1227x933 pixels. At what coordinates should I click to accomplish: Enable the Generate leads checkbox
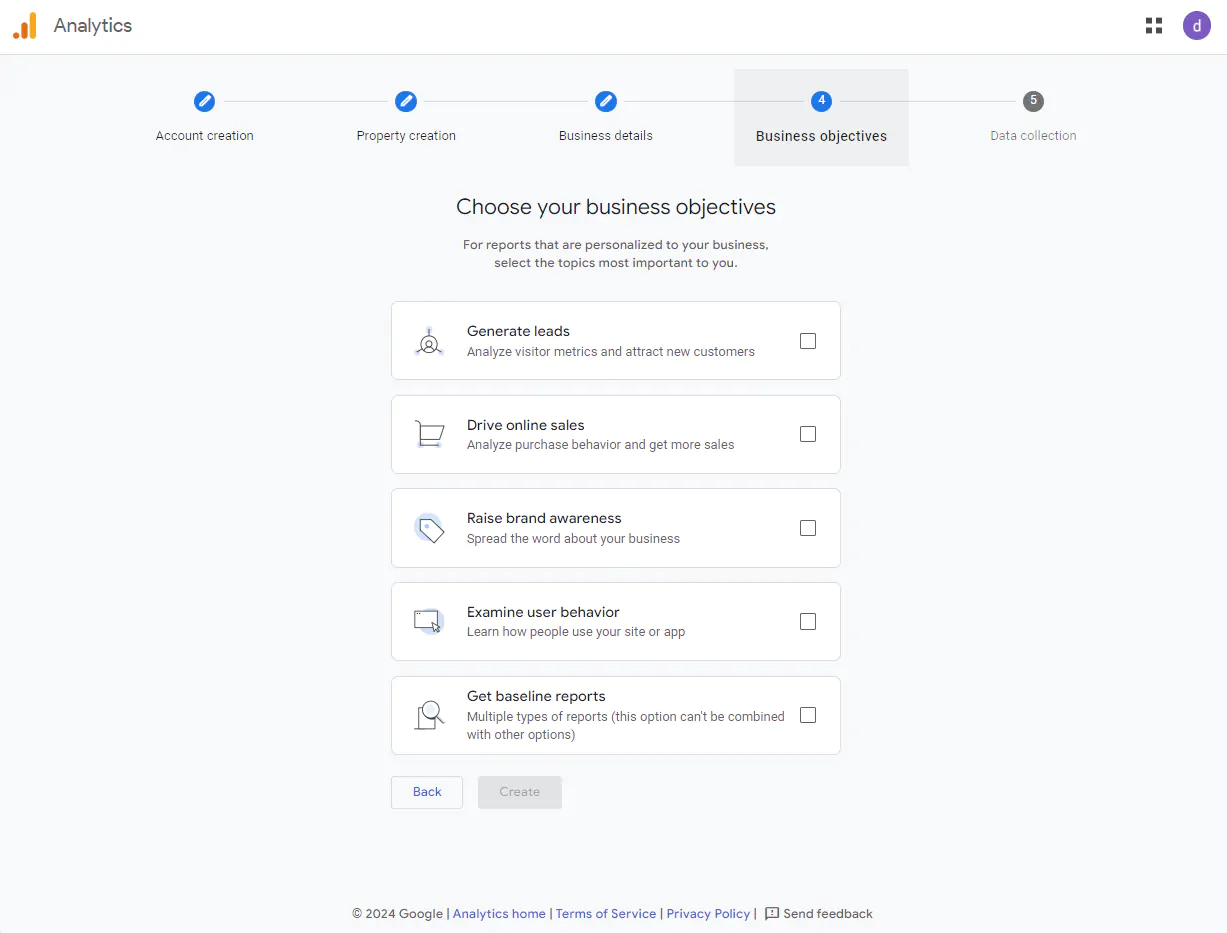(x=808, y=341)
